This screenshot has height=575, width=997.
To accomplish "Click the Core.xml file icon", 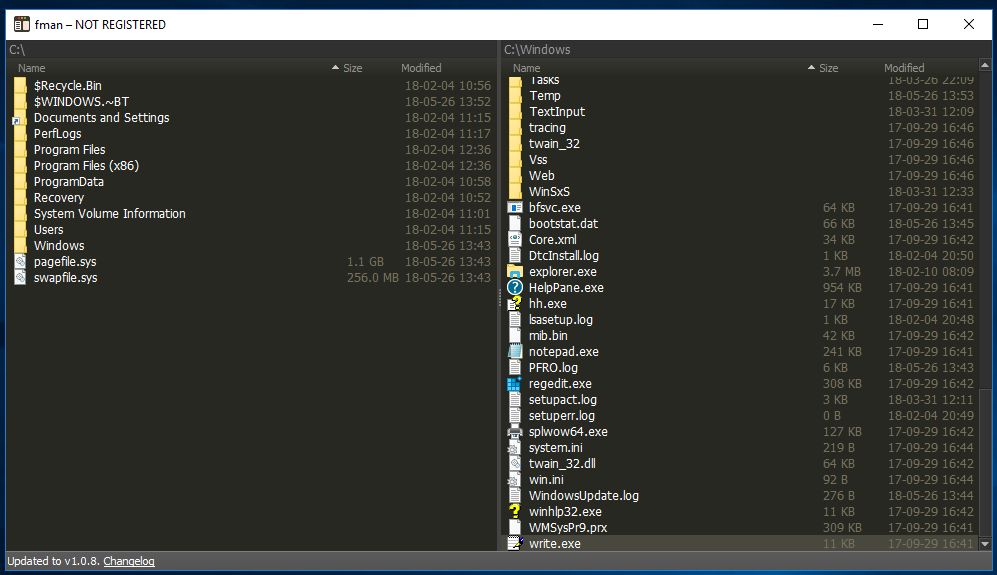I will tap(515, 240).
